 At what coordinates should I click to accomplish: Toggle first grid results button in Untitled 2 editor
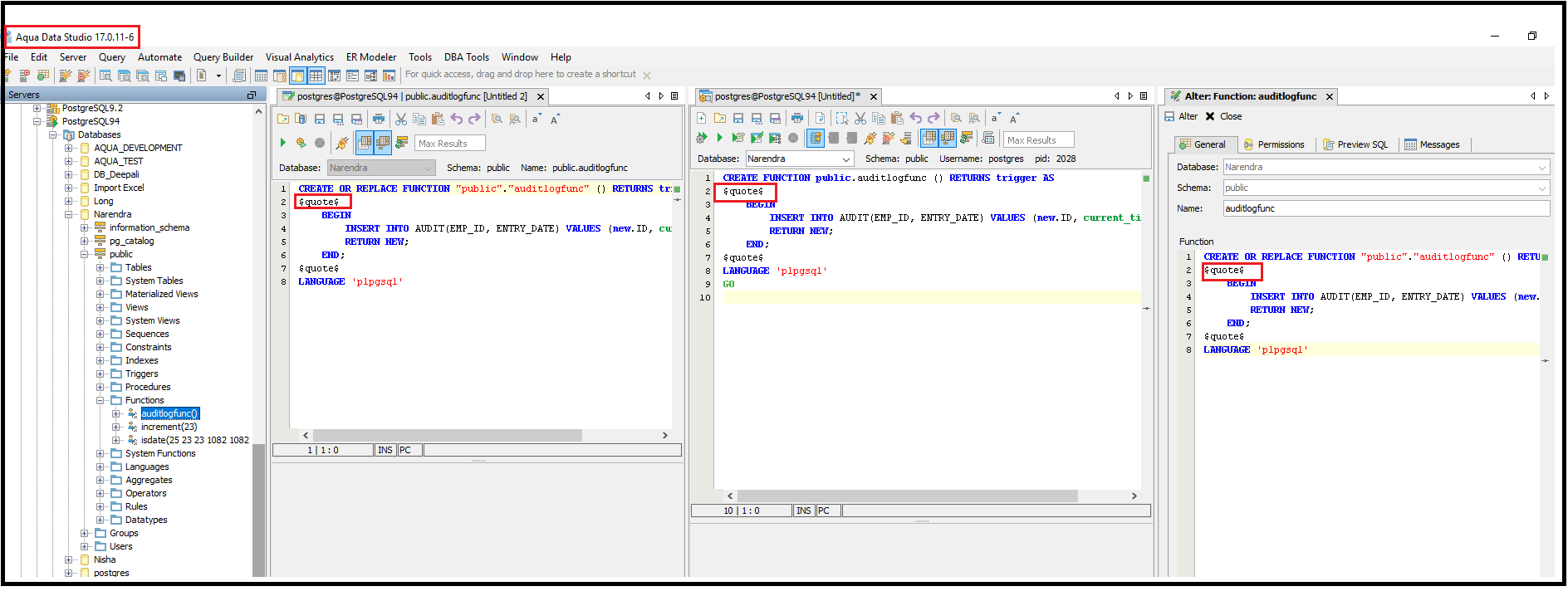tap(365, 143)
